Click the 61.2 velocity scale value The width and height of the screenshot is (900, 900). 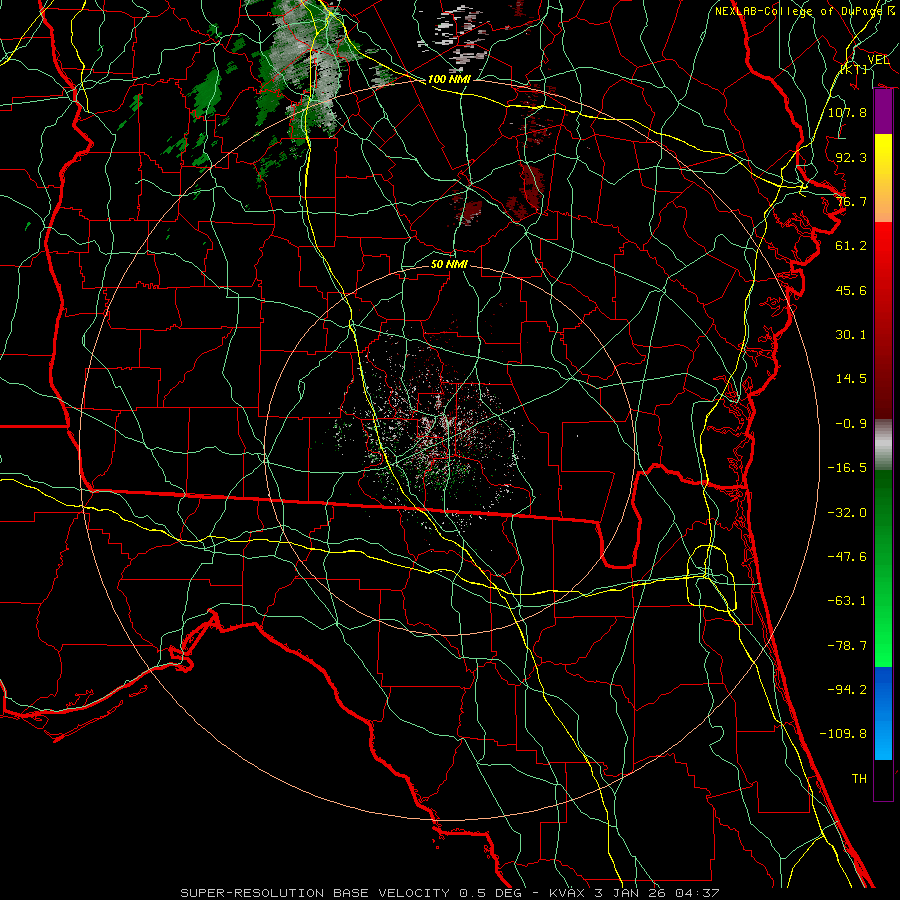click(x=851, y=246)
